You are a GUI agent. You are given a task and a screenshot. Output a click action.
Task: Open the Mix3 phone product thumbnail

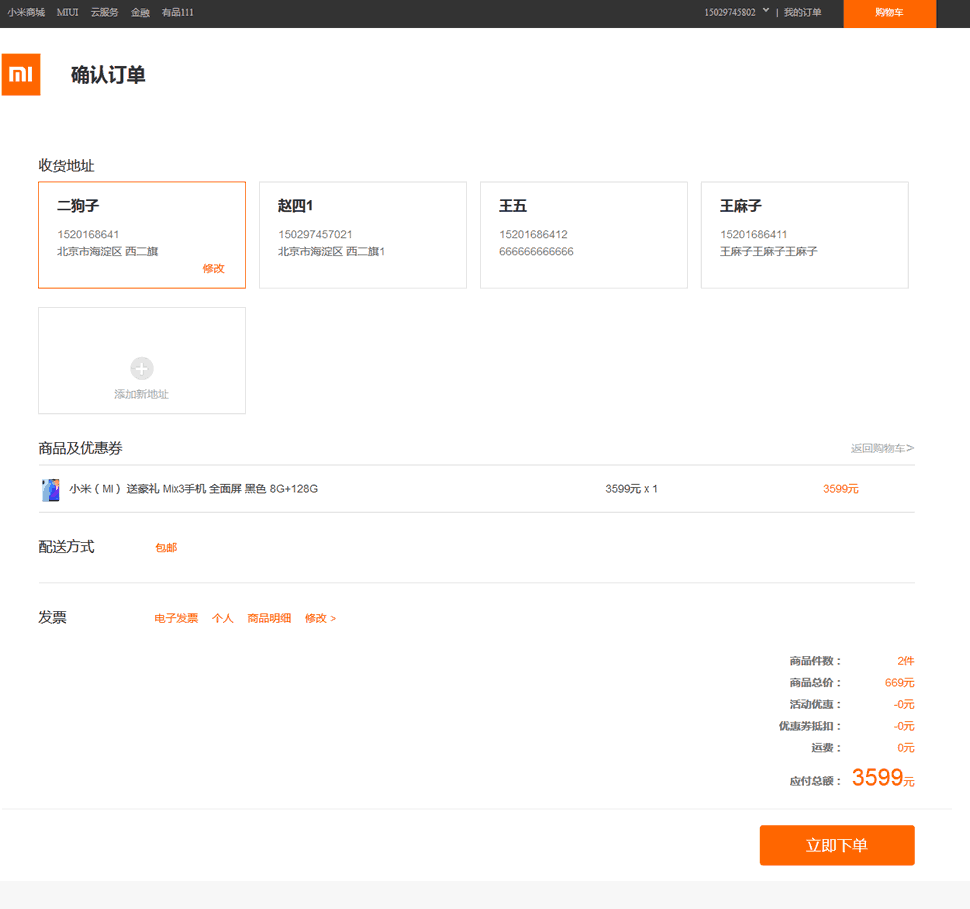point(51,489)
